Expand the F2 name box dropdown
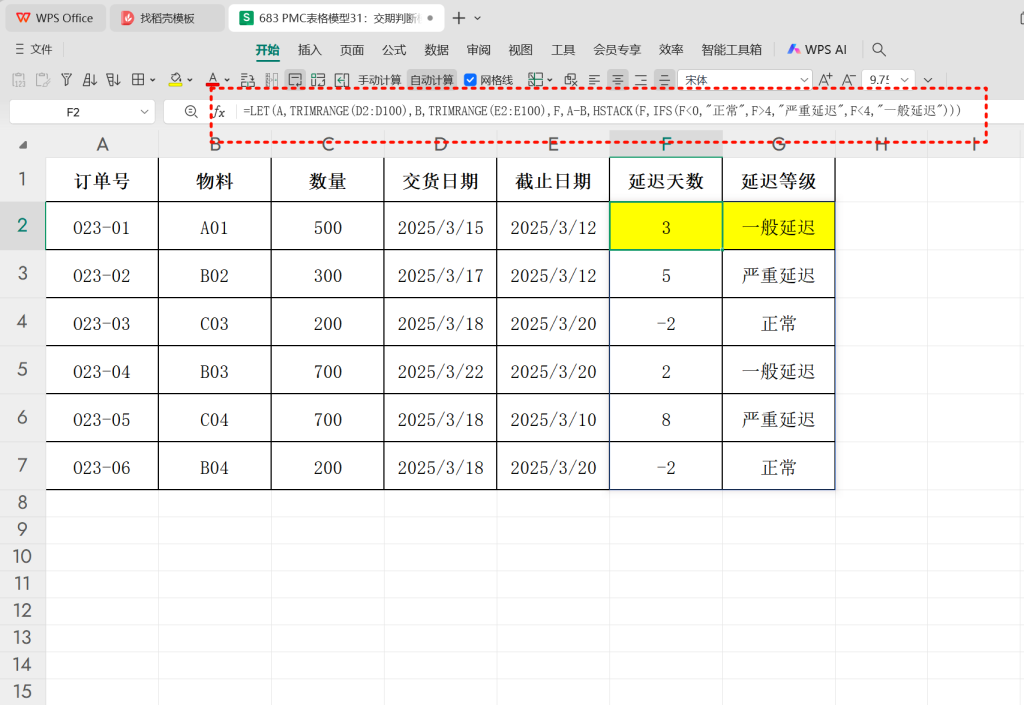 coord(144,112)
